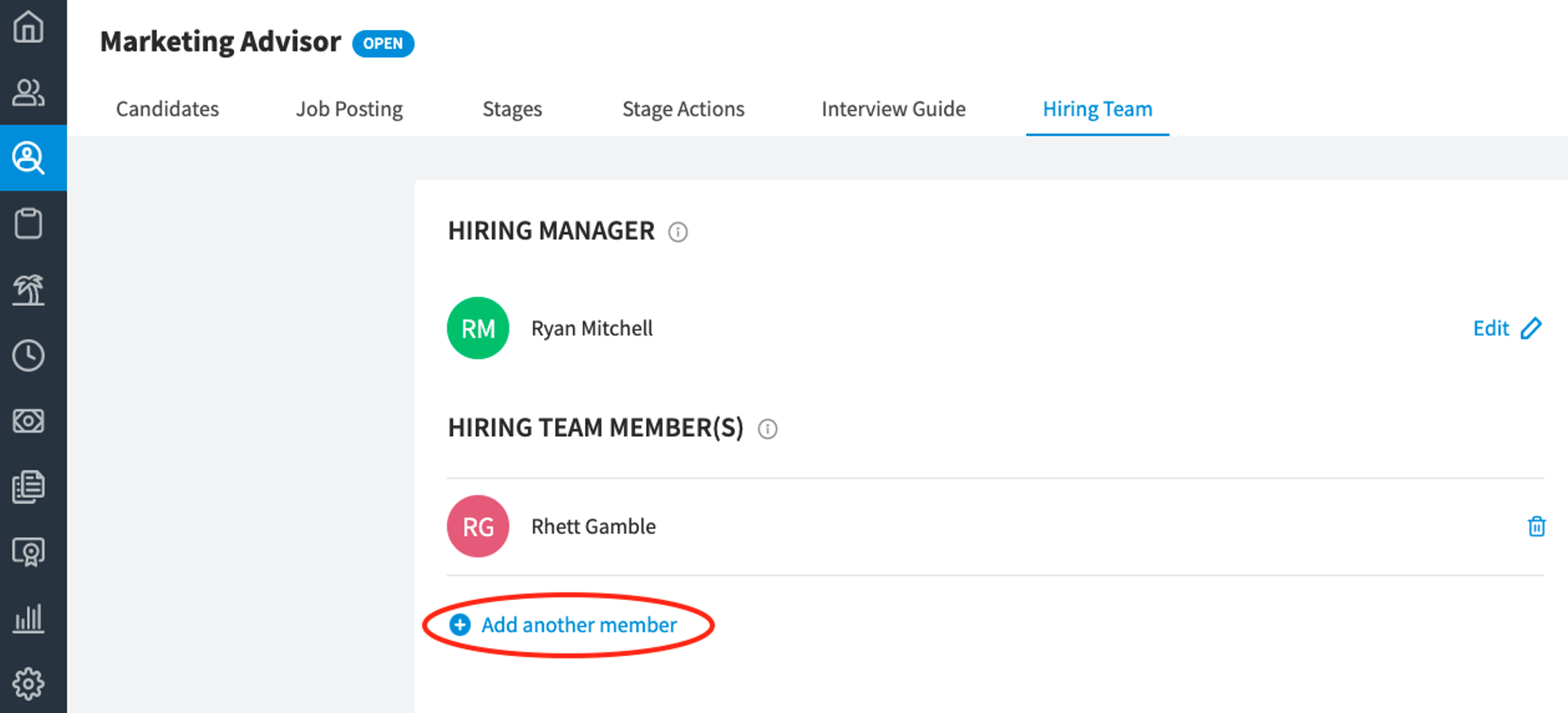Open the Stage Actions tab

click(683, 109)
